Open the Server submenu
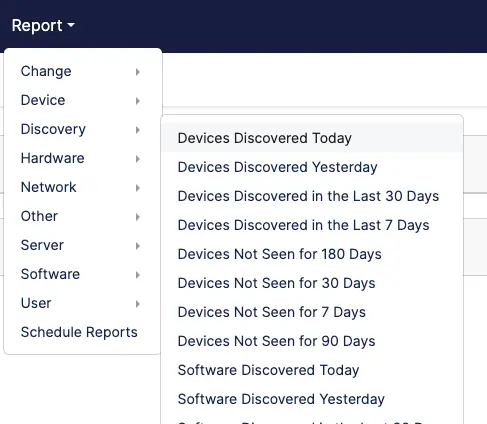Screen dimensions: 487x424 tap(83, 245)
